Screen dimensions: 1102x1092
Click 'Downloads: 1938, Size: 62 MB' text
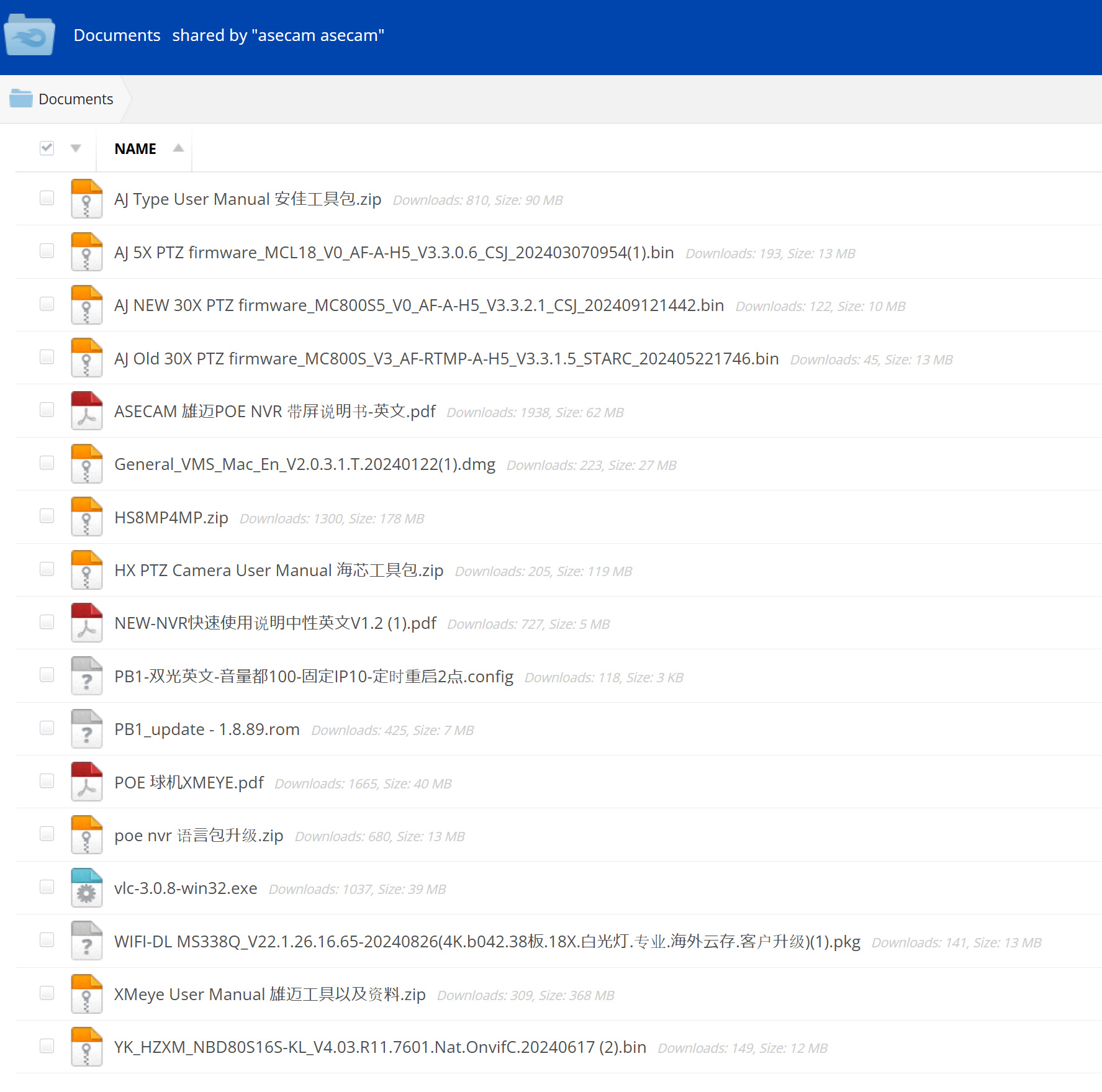tap(535, 413)
